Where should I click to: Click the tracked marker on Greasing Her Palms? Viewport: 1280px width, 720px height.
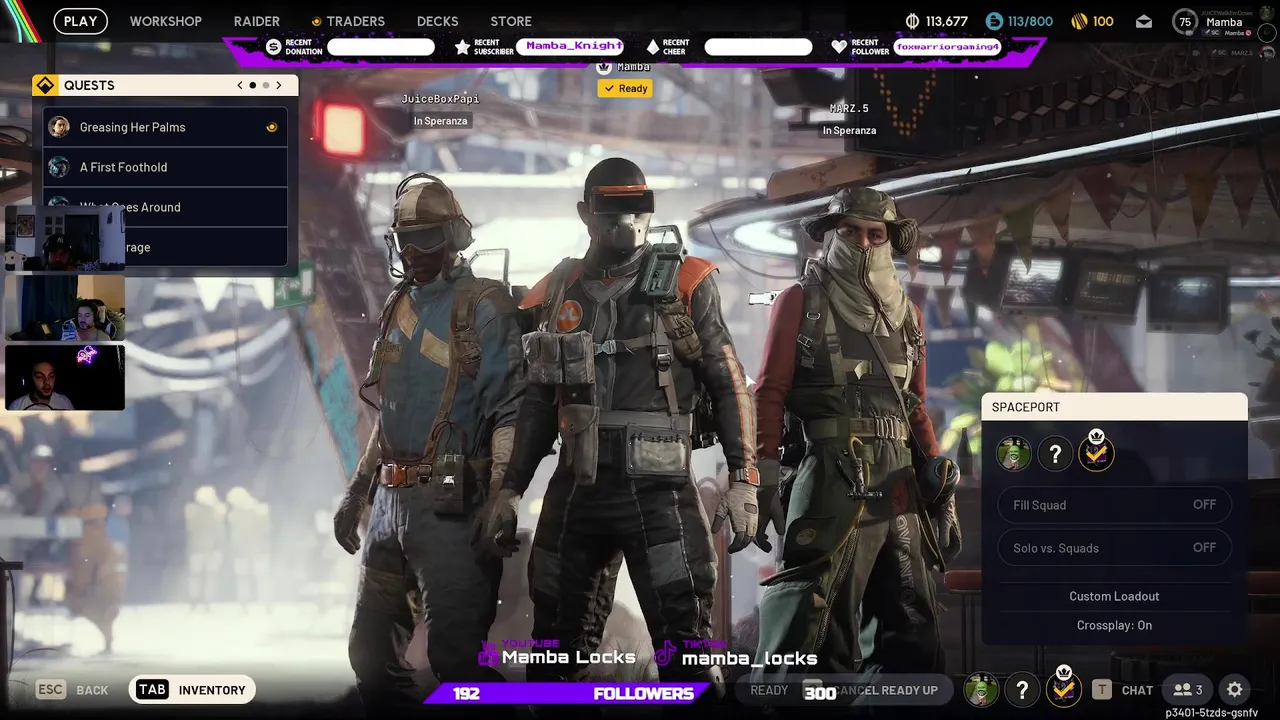coord(271,127)
